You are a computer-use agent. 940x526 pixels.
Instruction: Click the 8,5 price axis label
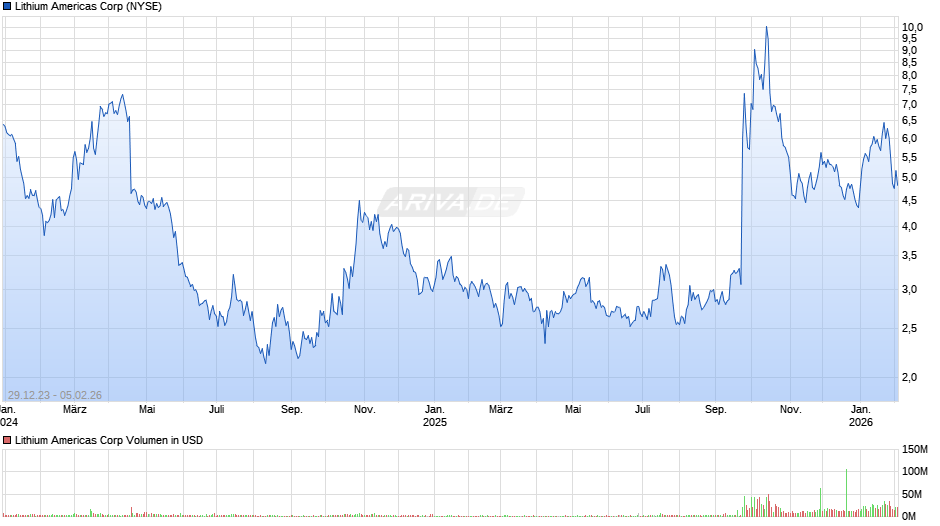[909, 62]
